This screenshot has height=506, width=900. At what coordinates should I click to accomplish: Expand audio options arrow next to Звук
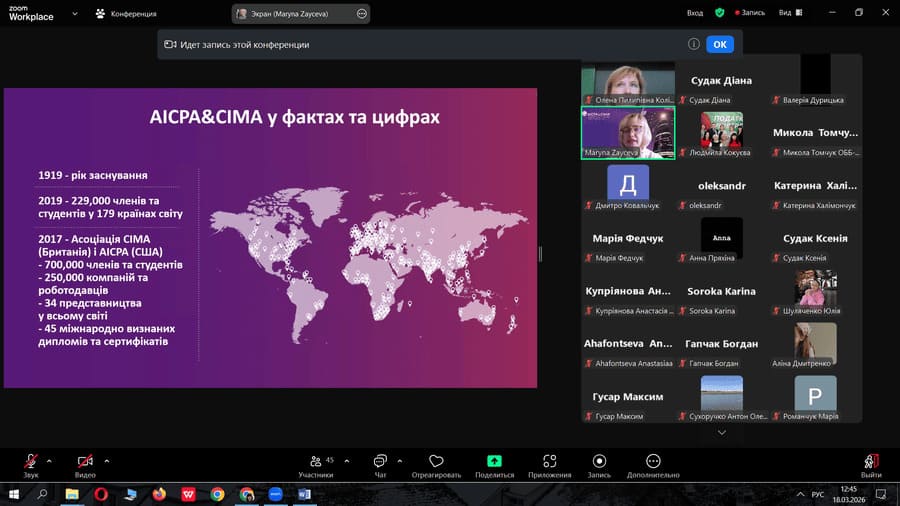(x=49, y=461)
